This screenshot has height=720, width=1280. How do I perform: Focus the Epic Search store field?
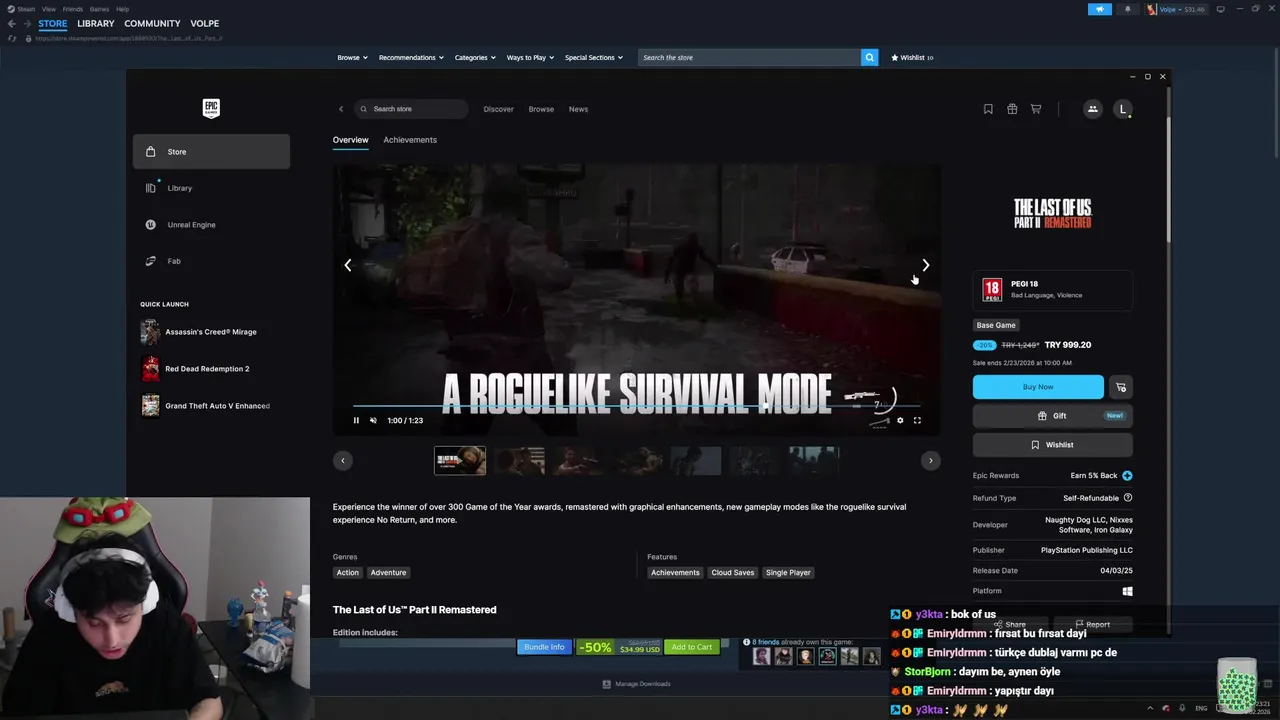[412, 109]
